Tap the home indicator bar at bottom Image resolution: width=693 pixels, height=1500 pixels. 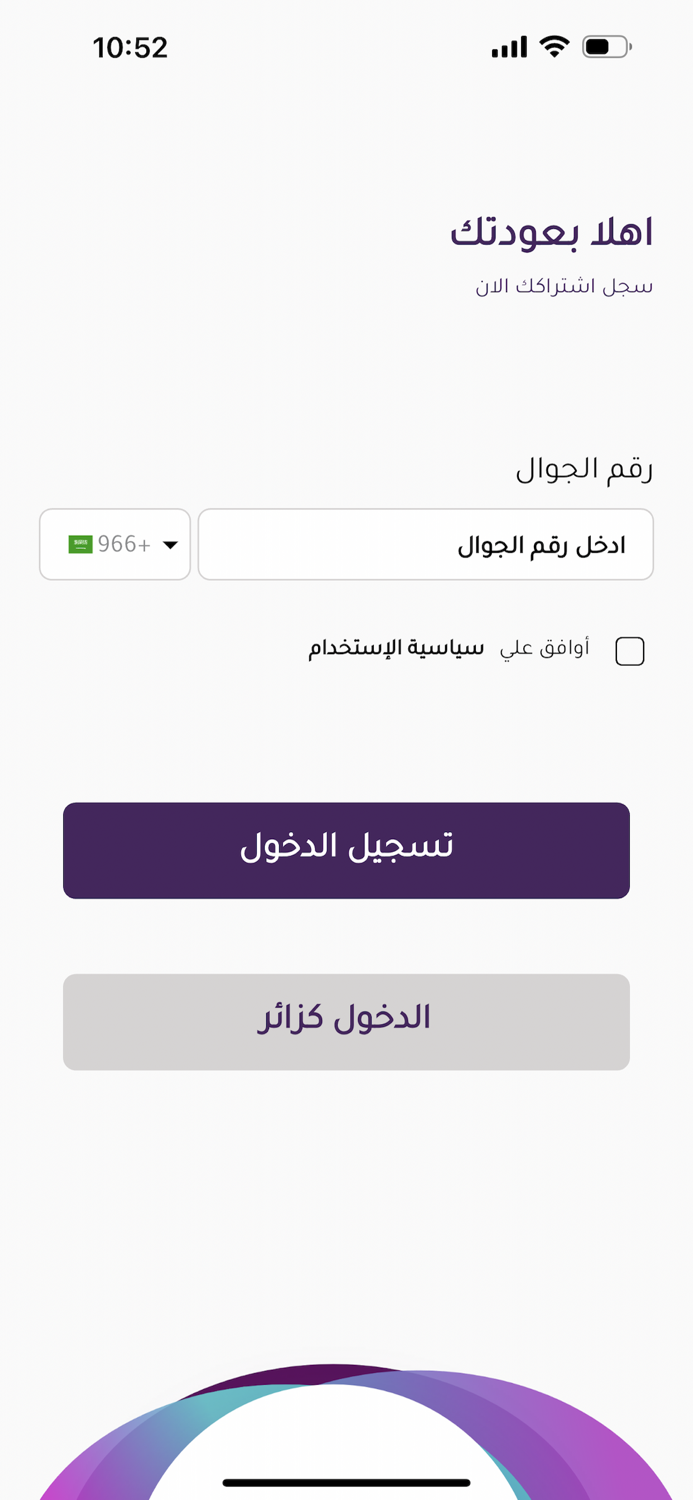coord(346,1482)
